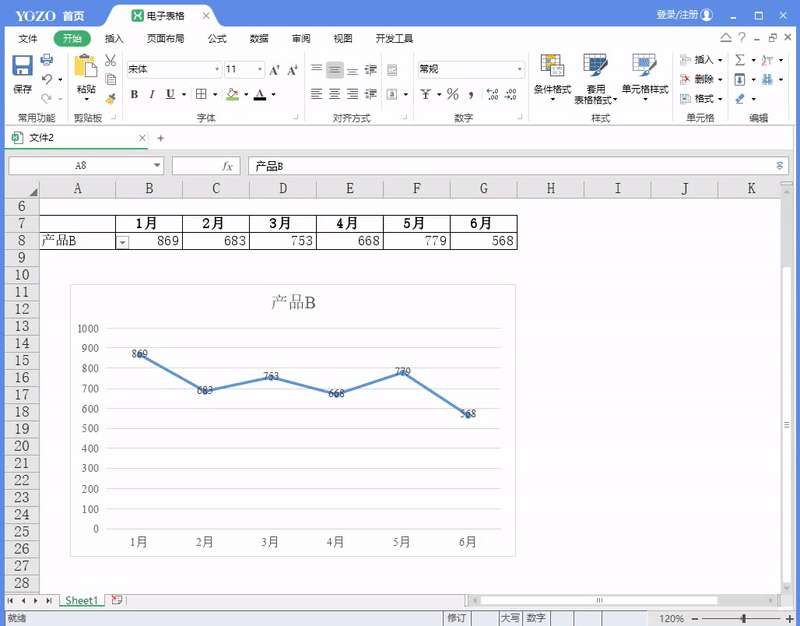Click the zoom slider in status bar
Screen dimensions: 800x626
click(743, 618)
